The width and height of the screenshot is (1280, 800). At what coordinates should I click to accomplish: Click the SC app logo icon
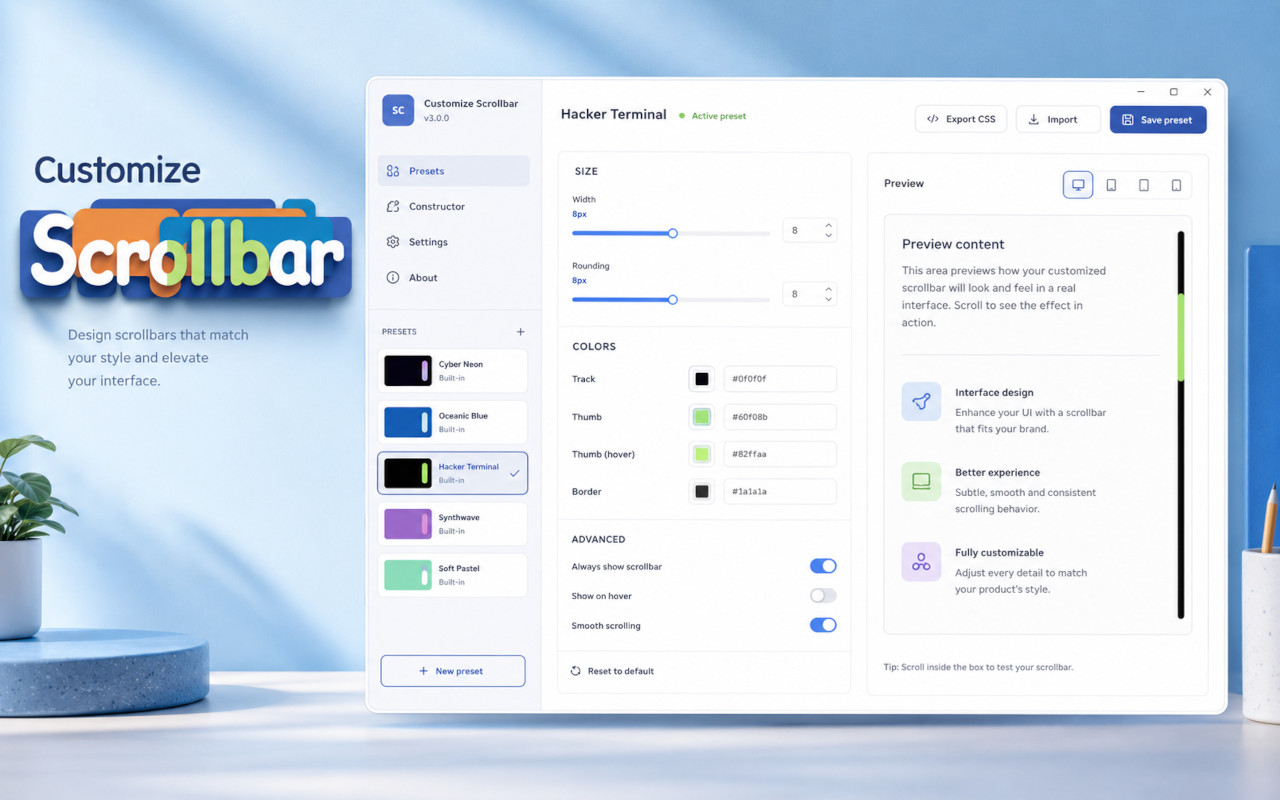(398, 110)
